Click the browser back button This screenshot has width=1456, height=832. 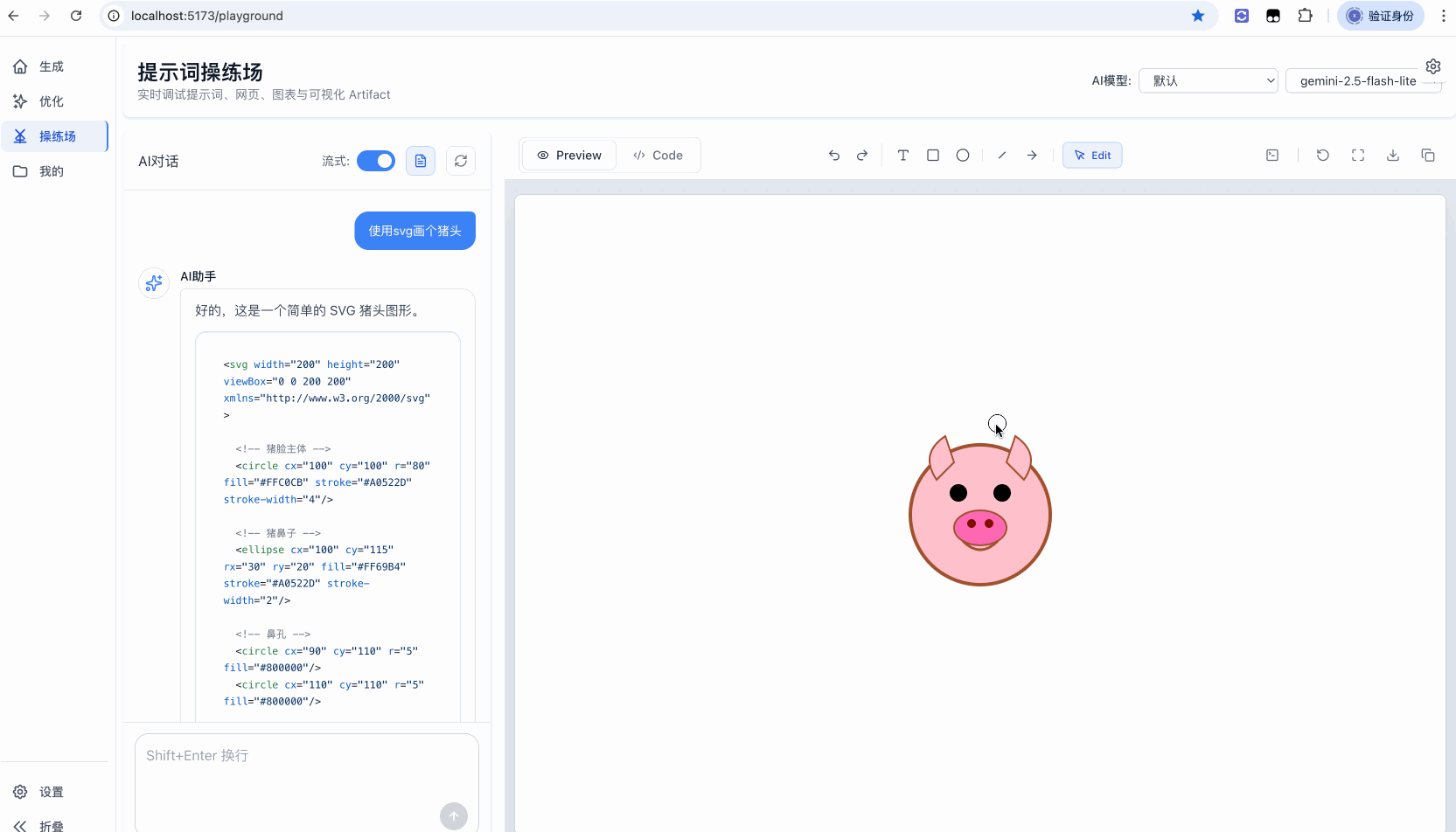point(14,16)
